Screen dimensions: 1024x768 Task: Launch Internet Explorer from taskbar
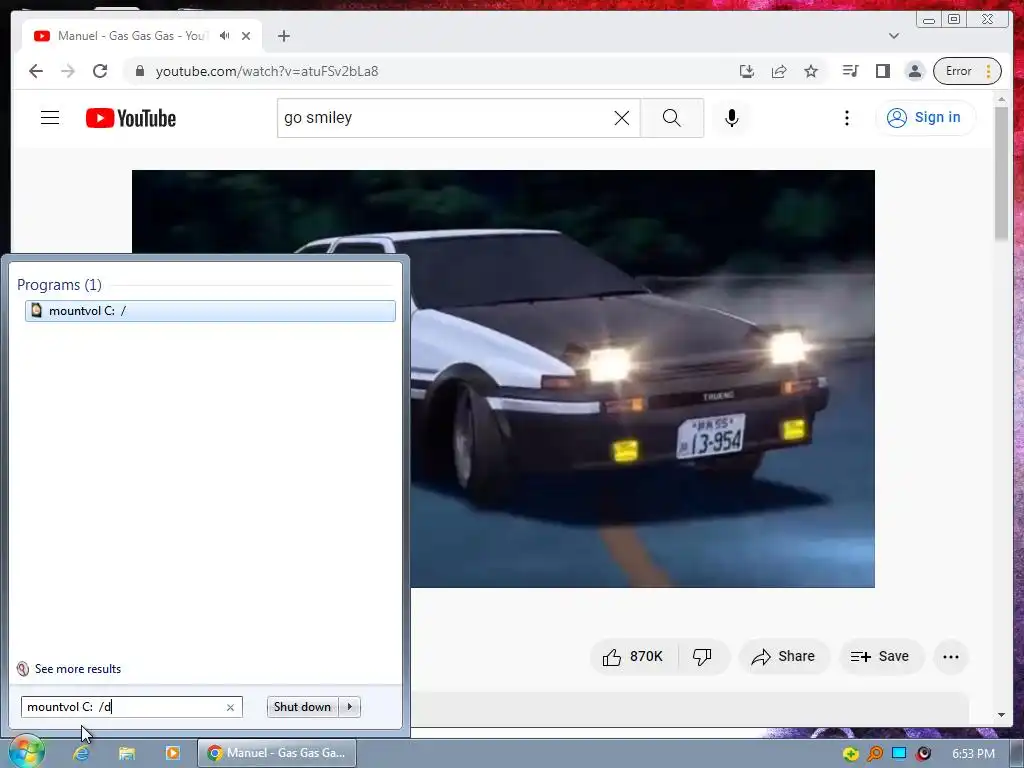tap(81, 753)
